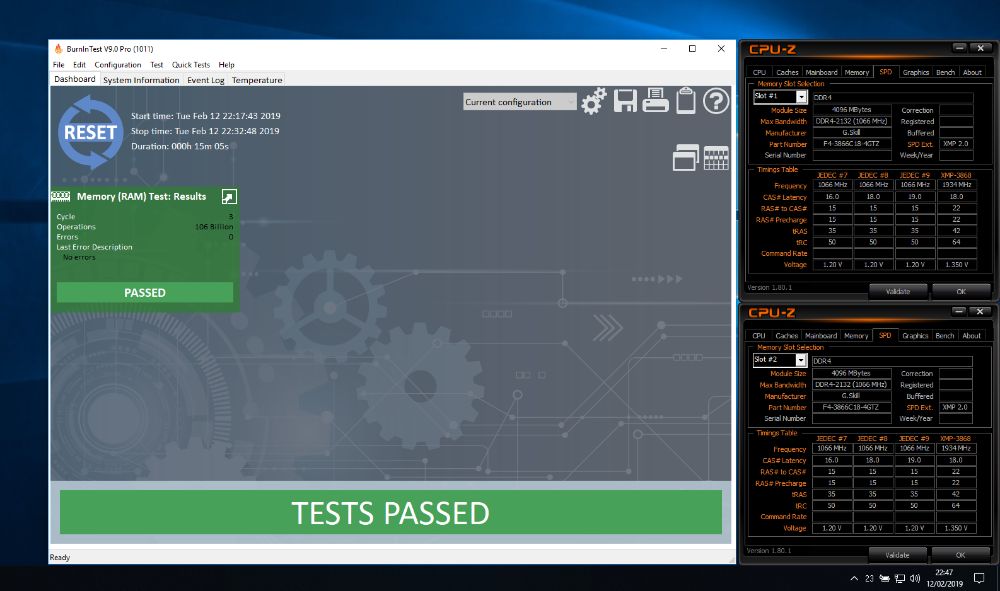Save results with floppy disk icon
Viewport: 1000px width, 591px height.
pos(625,101)
